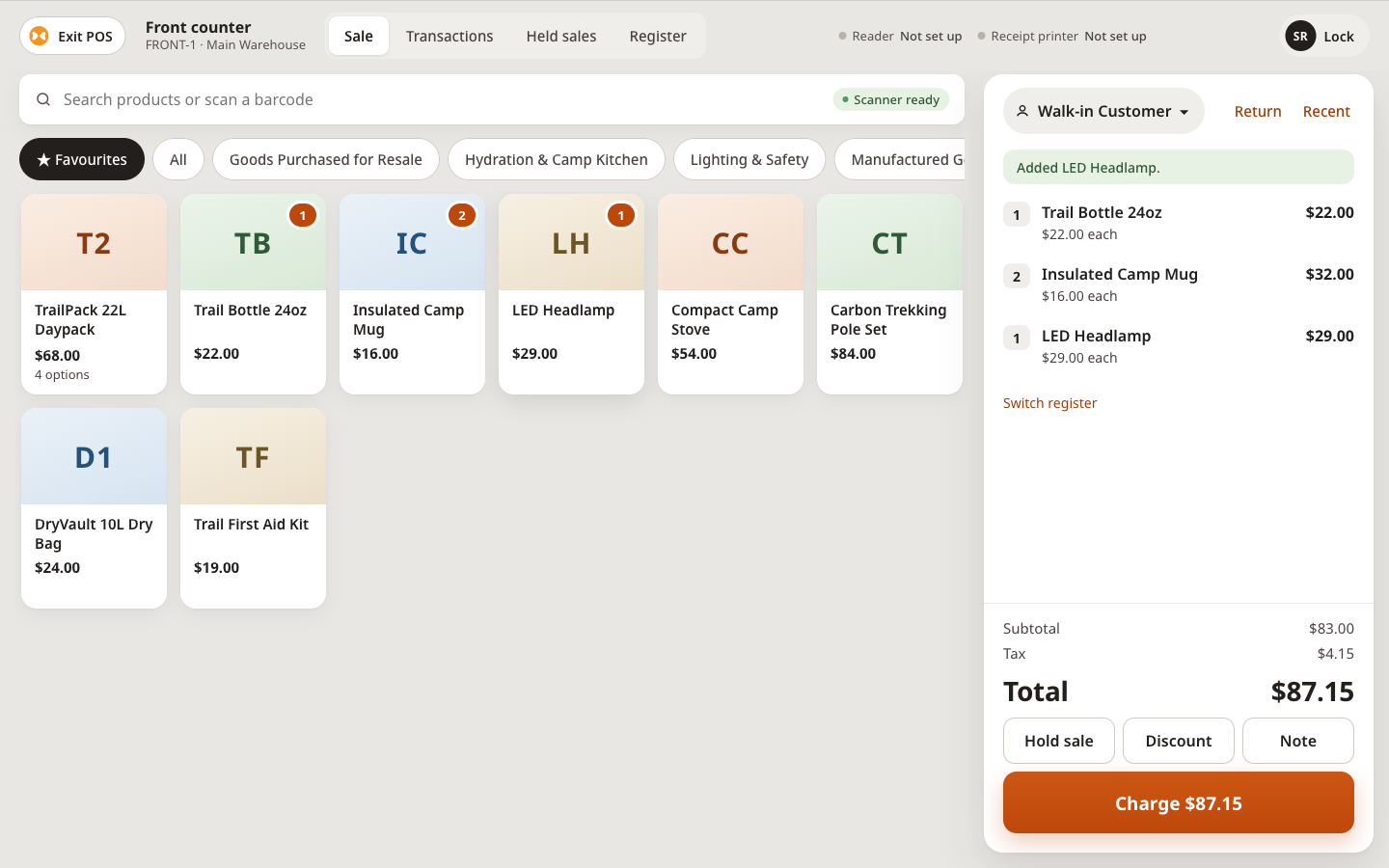Open the Recent link
Screen dimensions: 1389x868
point(1326,111)
